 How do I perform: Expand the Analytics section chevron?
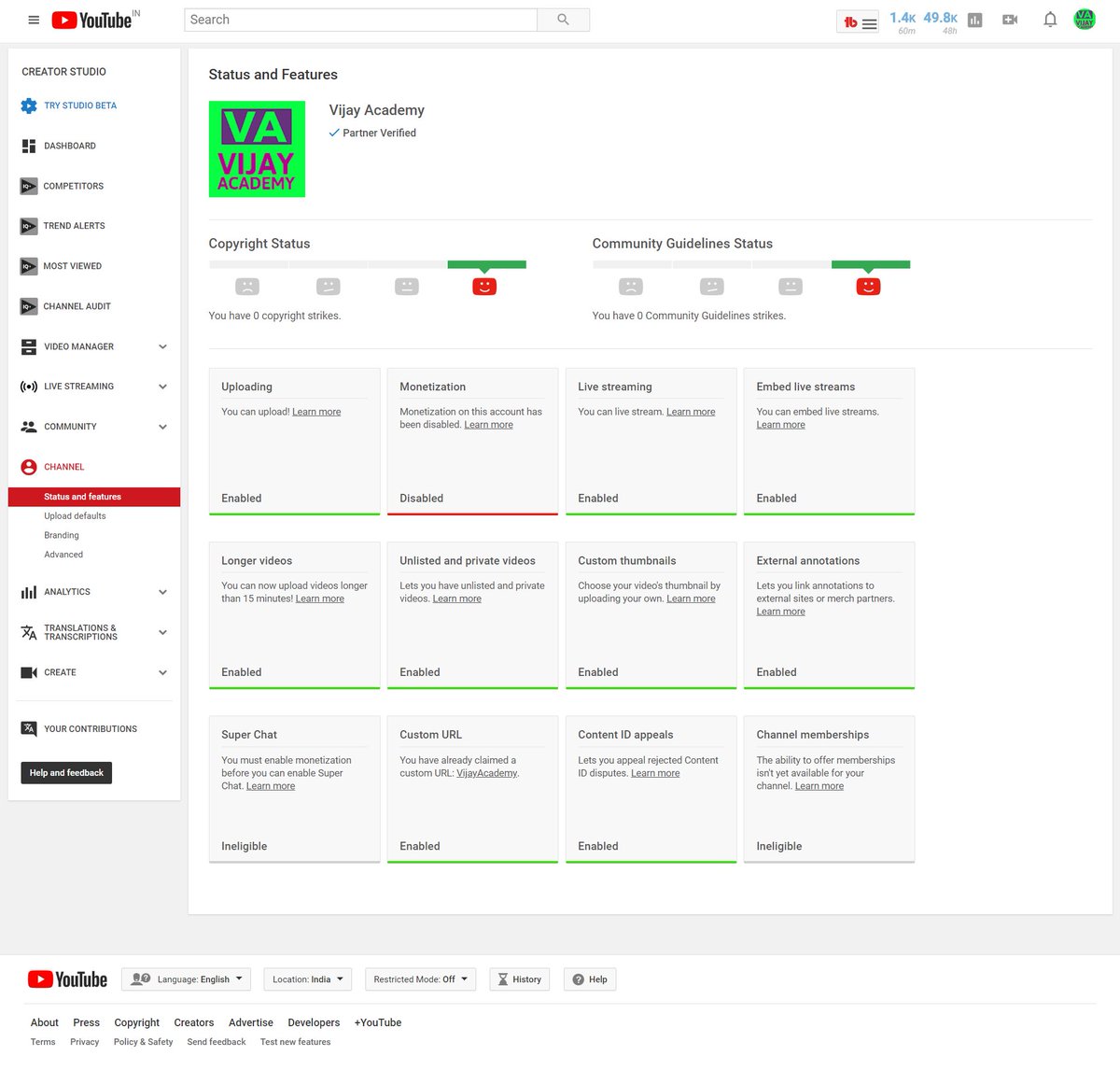162,592
